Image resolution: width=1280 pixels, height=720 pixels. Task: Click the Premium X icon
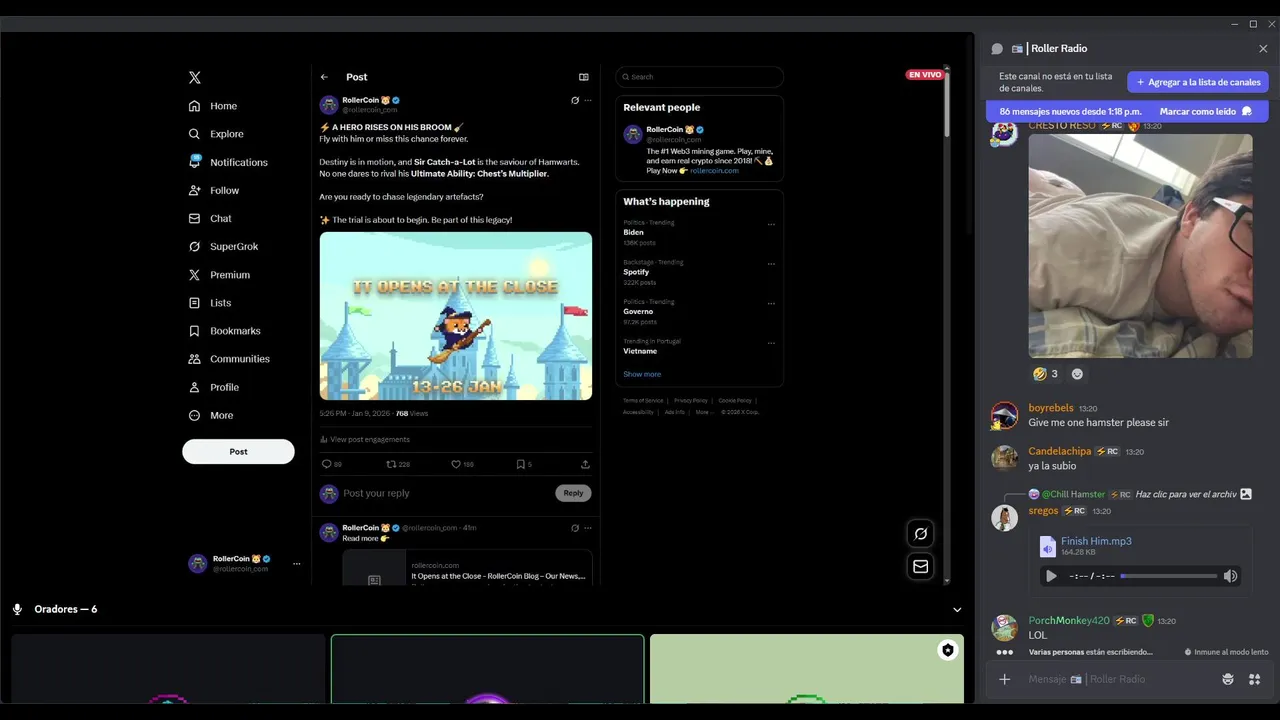(195, 274)
